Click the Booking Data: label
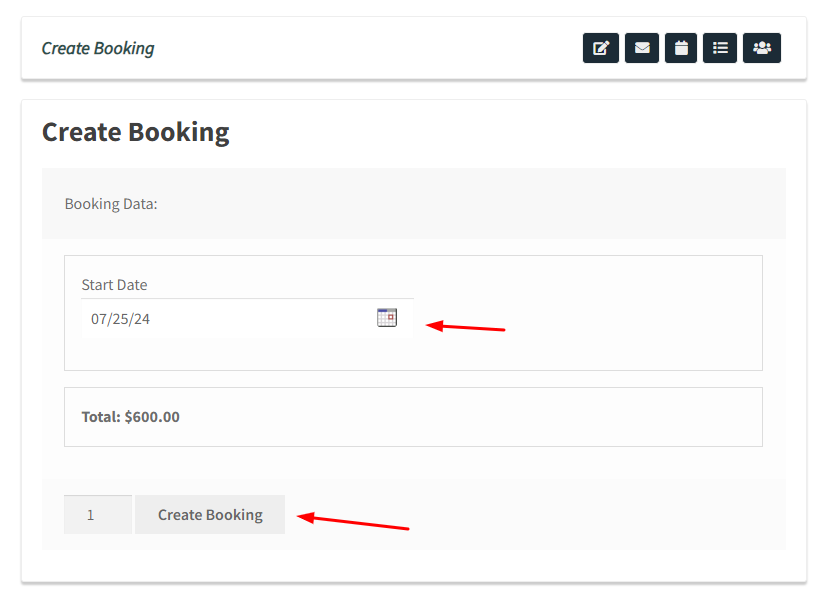This screenshot has width=822, height=589. pos(111,204)
